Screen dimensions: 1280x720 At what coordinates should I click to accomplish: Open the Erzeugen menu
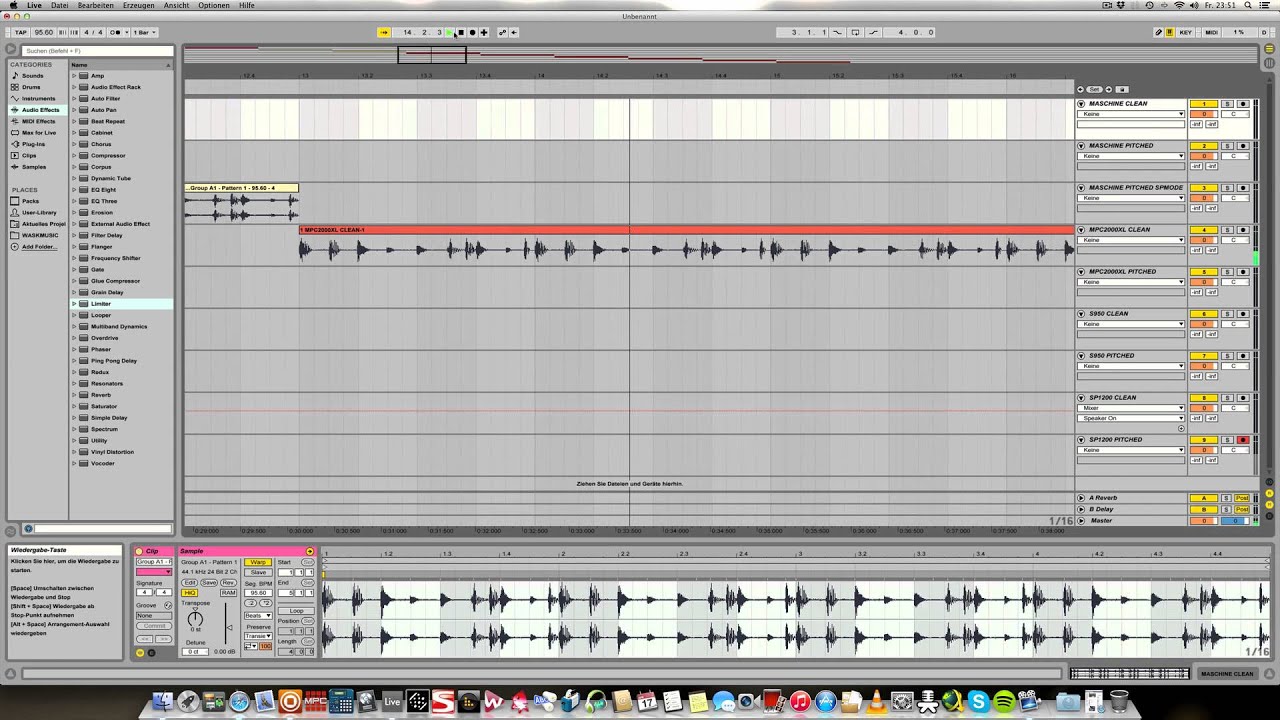click(138, 6)
